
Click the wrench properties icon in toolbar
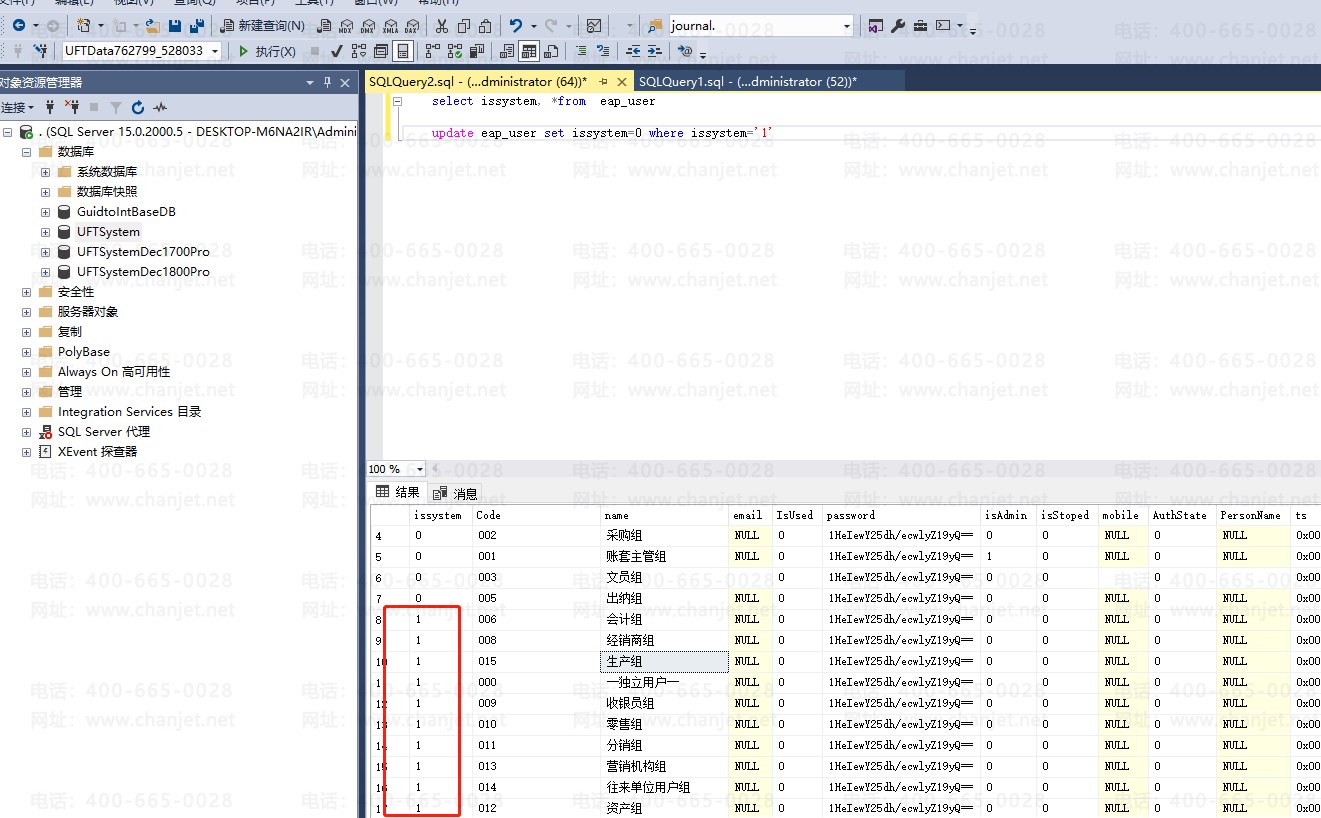point(898,26)
